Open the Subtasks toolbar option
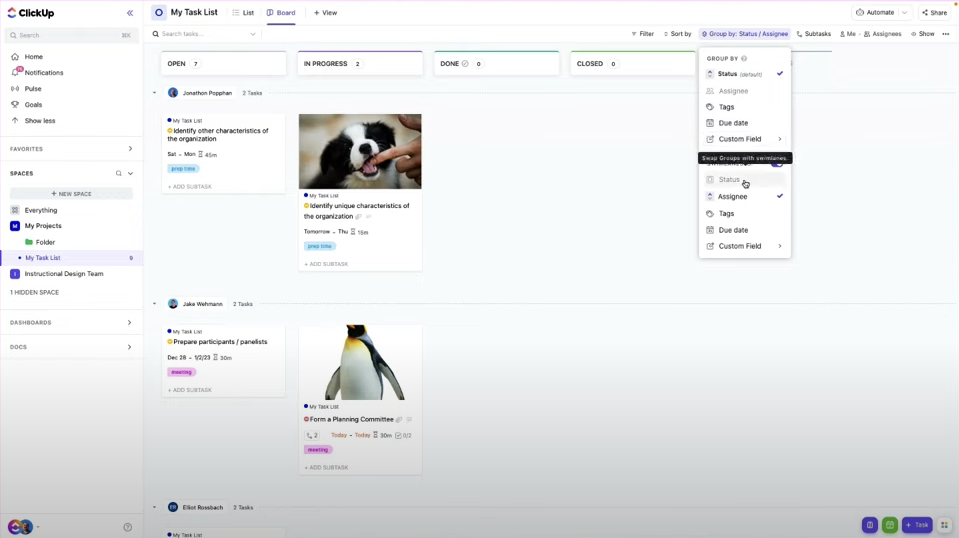 coord(813,34)
